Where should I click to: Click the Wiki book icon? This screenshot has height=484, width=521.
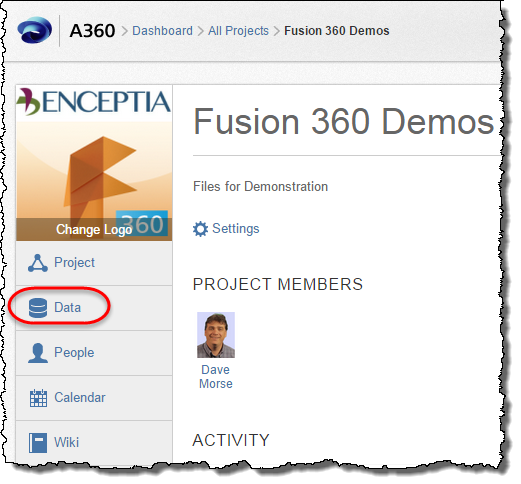click(38, 443)
